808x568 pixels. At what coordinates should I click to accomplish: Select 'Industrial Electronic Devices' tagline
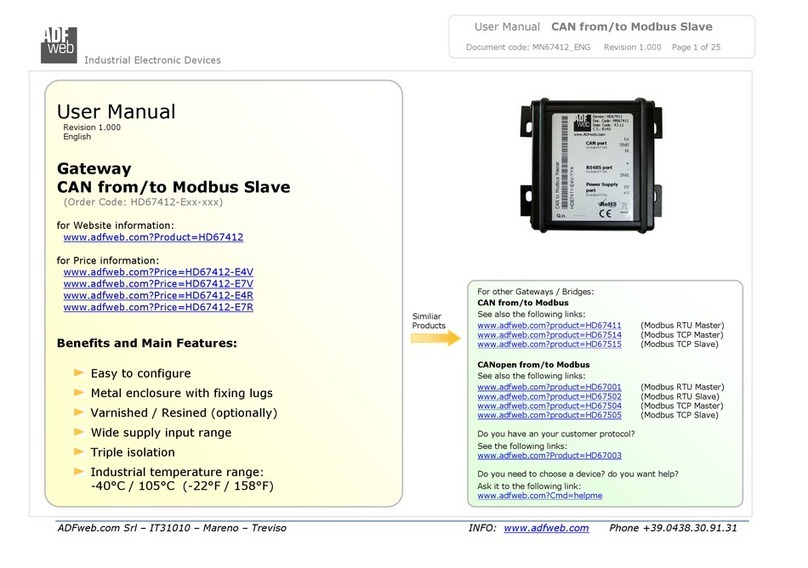coord(153,60)
